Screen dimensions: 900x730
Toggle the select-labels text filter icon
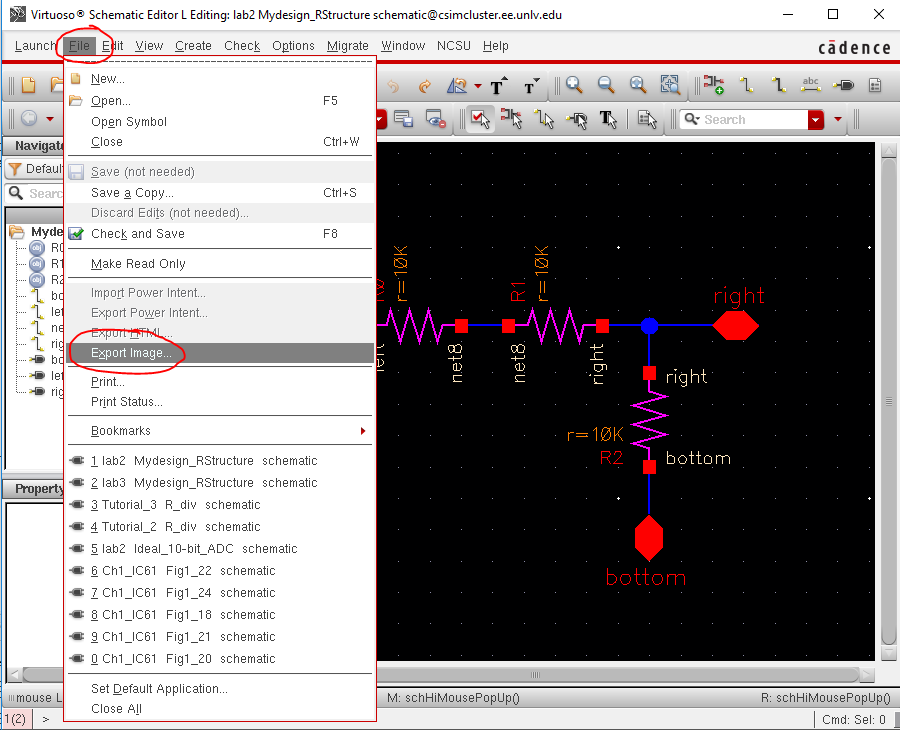pyautogui.click(x=607, y=120)
